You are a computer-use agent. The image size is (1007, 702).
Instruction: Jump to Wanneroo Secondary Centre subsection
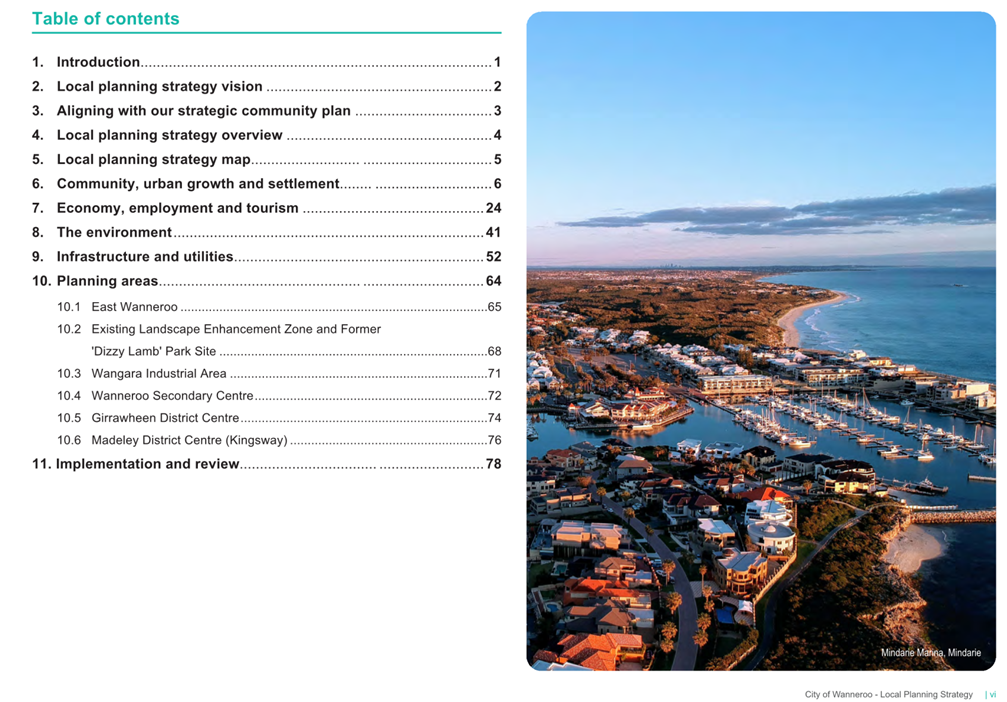pyautogui.click(x=279, y=396)
